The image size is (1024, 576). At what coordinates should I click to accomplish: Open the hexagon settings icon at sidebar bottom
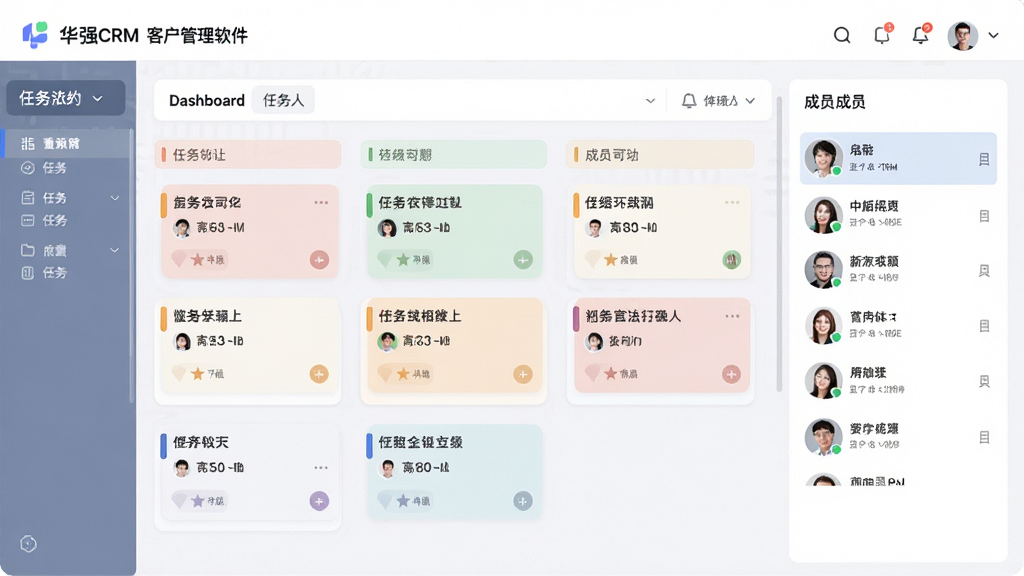click(x=28, y=543)
